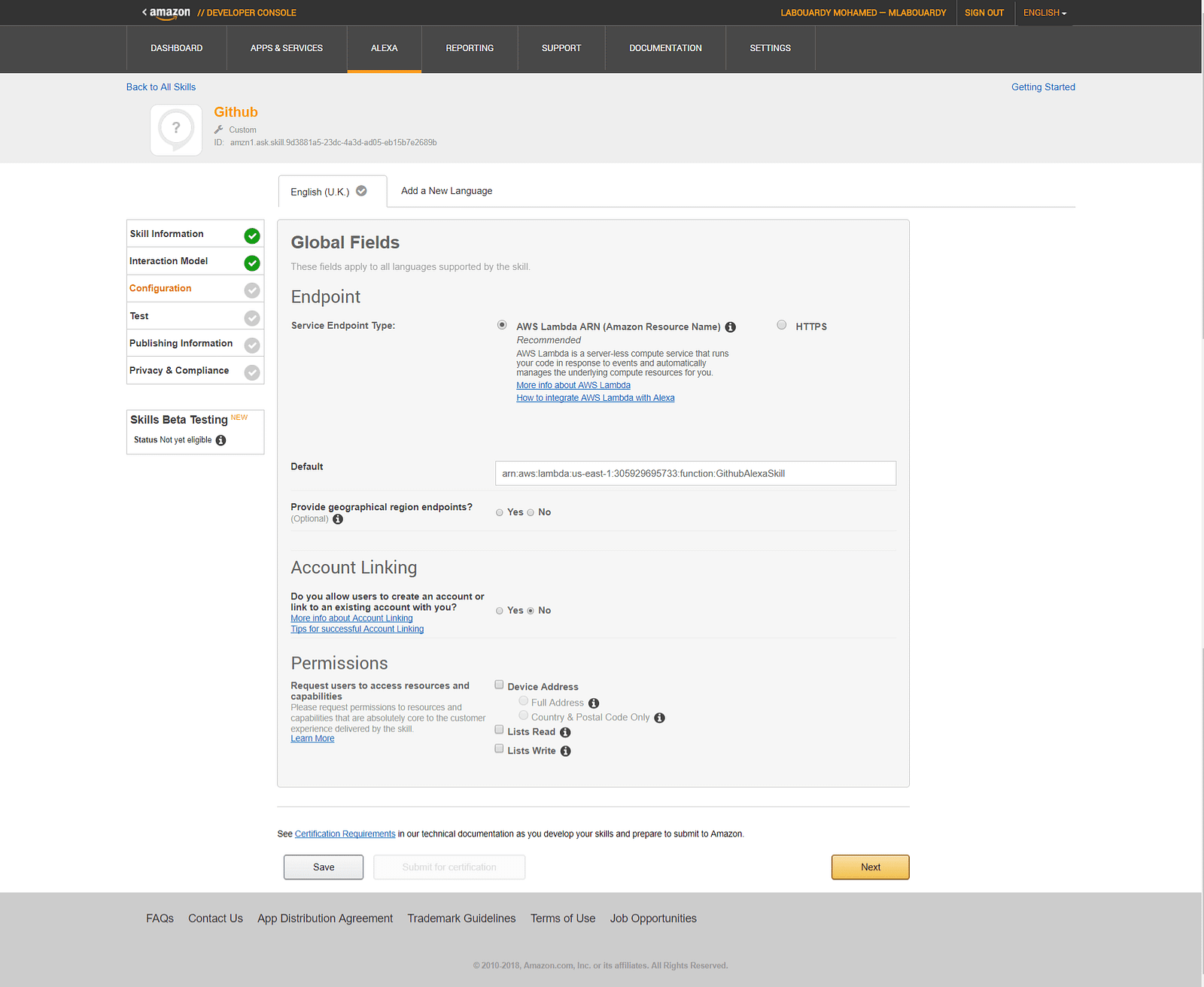The width and height of the screenshot is (1204, 987).
Task: Open the Settings menu
Action: tap(771, 48)
